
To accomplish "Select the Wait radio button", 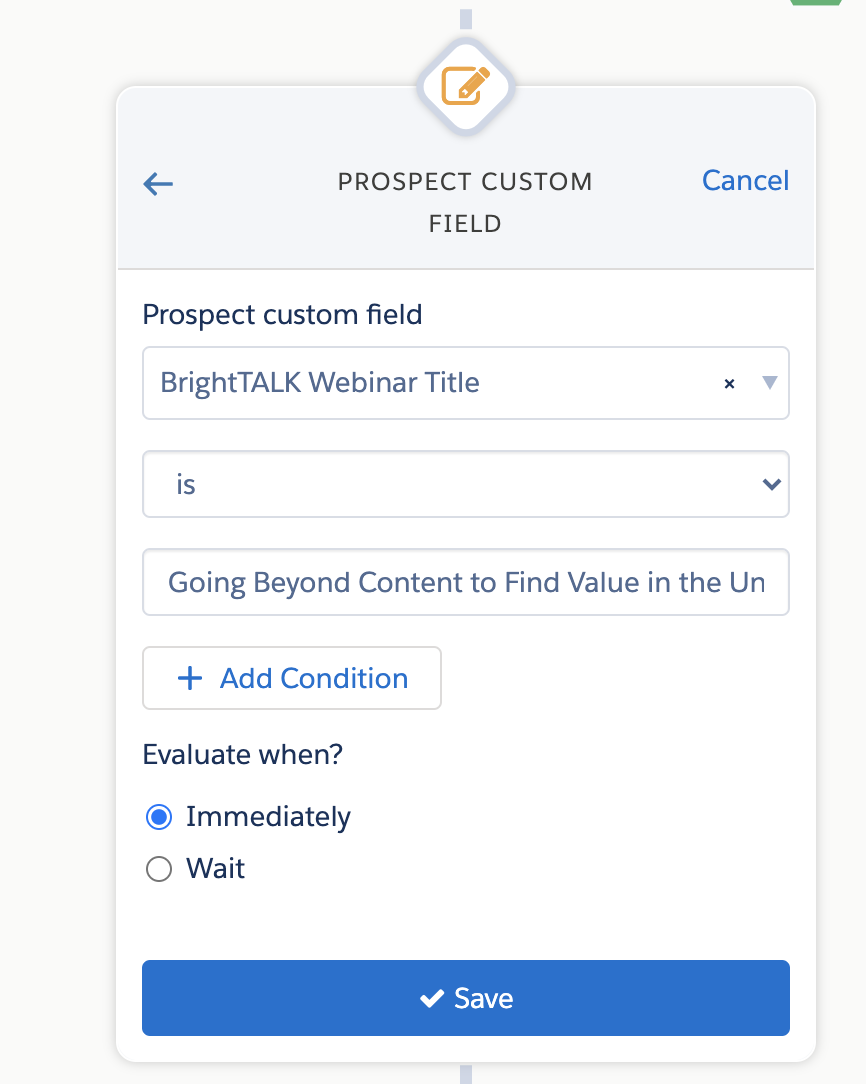I will coord(159,869).
